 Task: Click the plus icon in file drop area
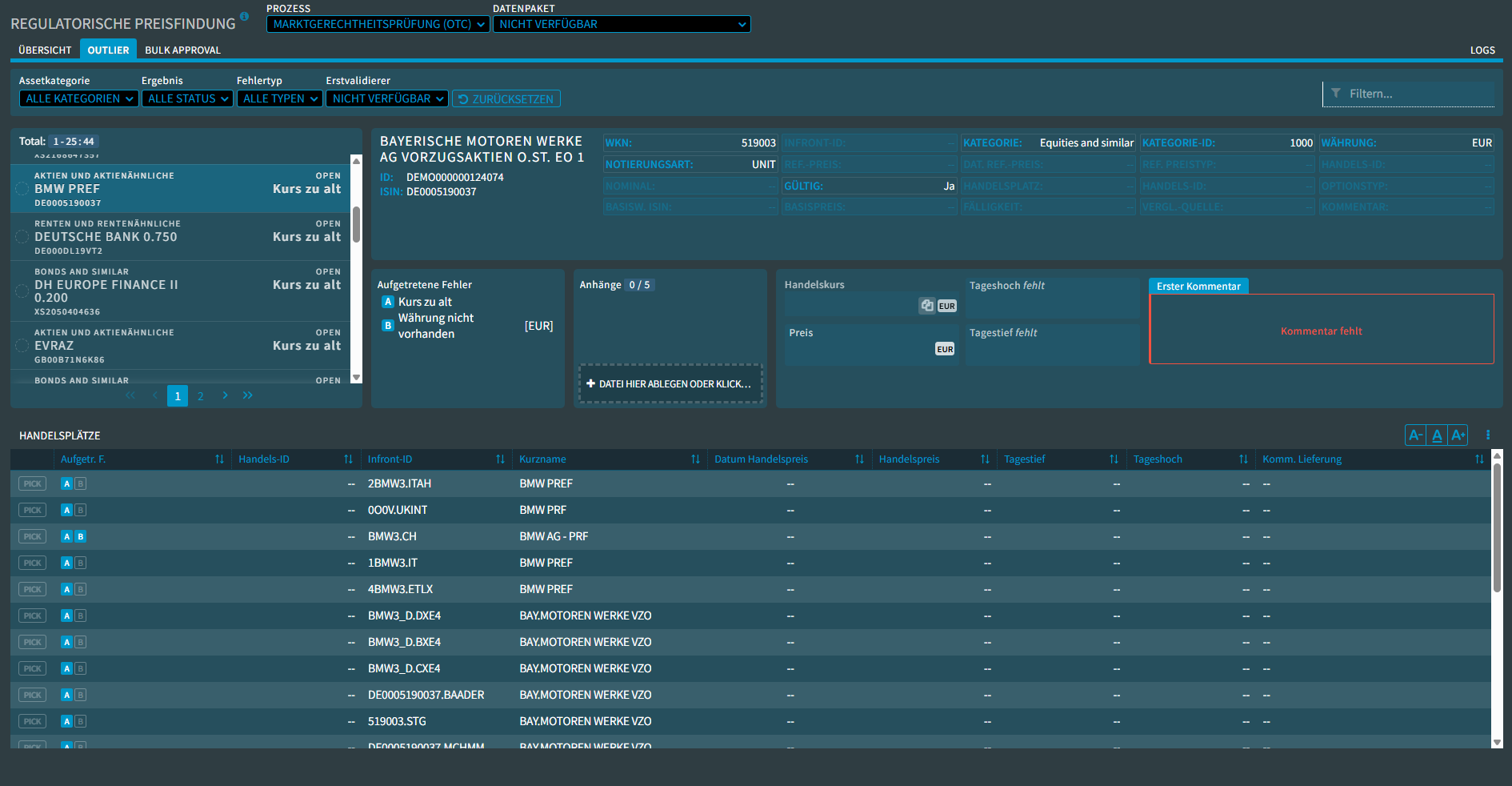pos(590,384)
